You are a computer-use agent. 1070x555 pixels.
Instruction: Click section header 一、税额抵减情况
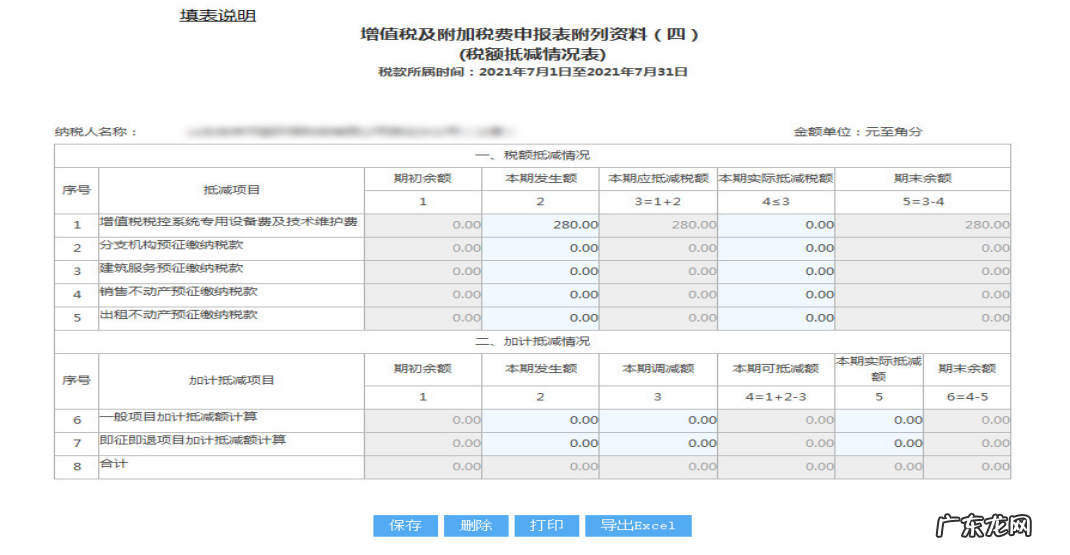(532, 156)
